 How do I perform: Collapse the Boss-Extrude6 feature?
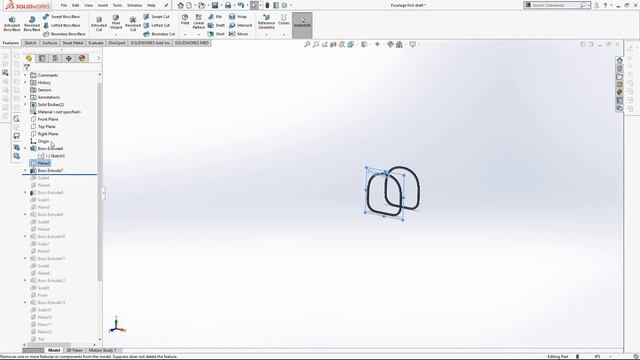(x=25, y=149)
